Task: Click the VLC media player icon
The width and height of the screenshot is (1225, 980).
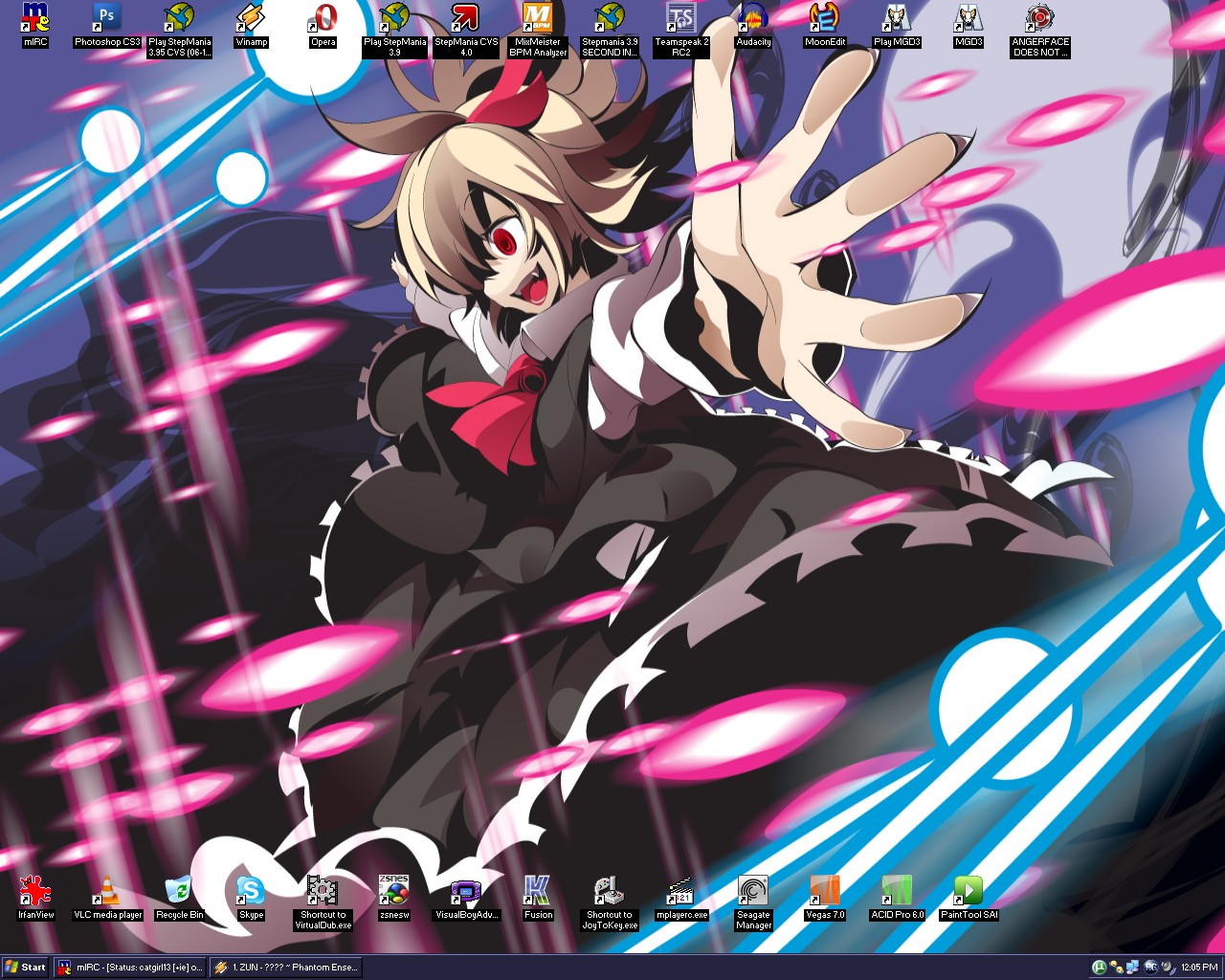Action: click(x=108, y=891)
